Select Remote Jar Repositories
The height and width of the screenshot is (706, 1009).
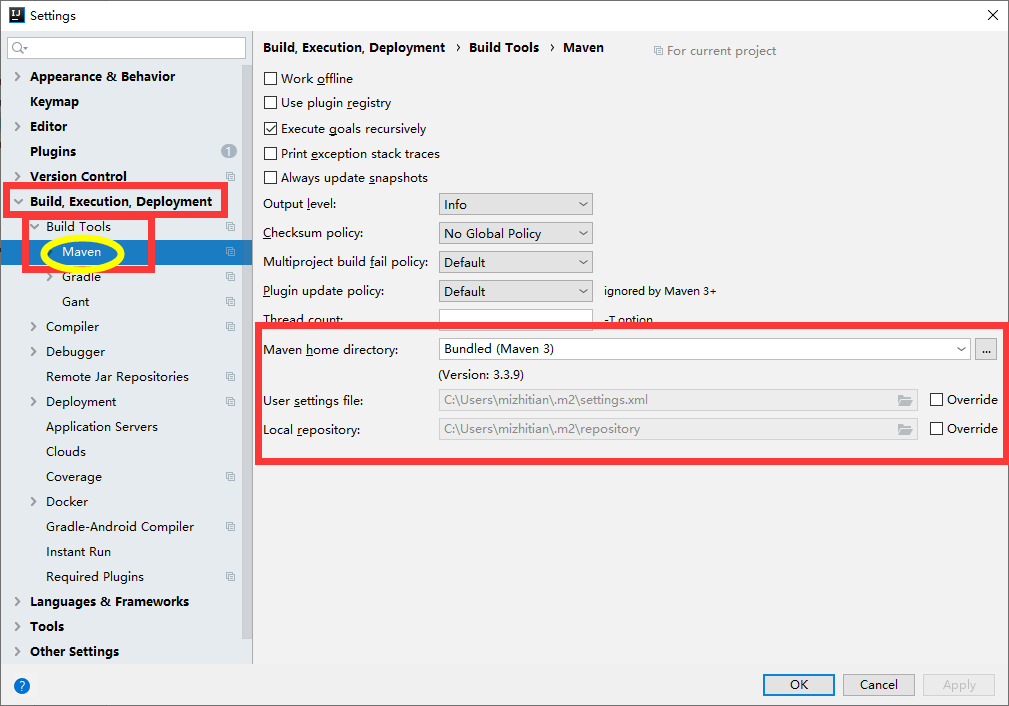117,376
